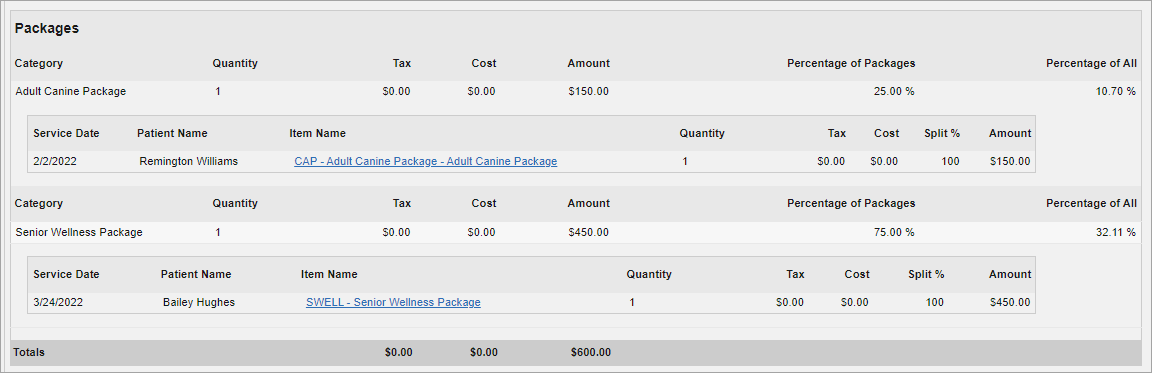Open CAP - Adult Canine Package link
This screenshot has width=1152, height=373.
[425, 162]
